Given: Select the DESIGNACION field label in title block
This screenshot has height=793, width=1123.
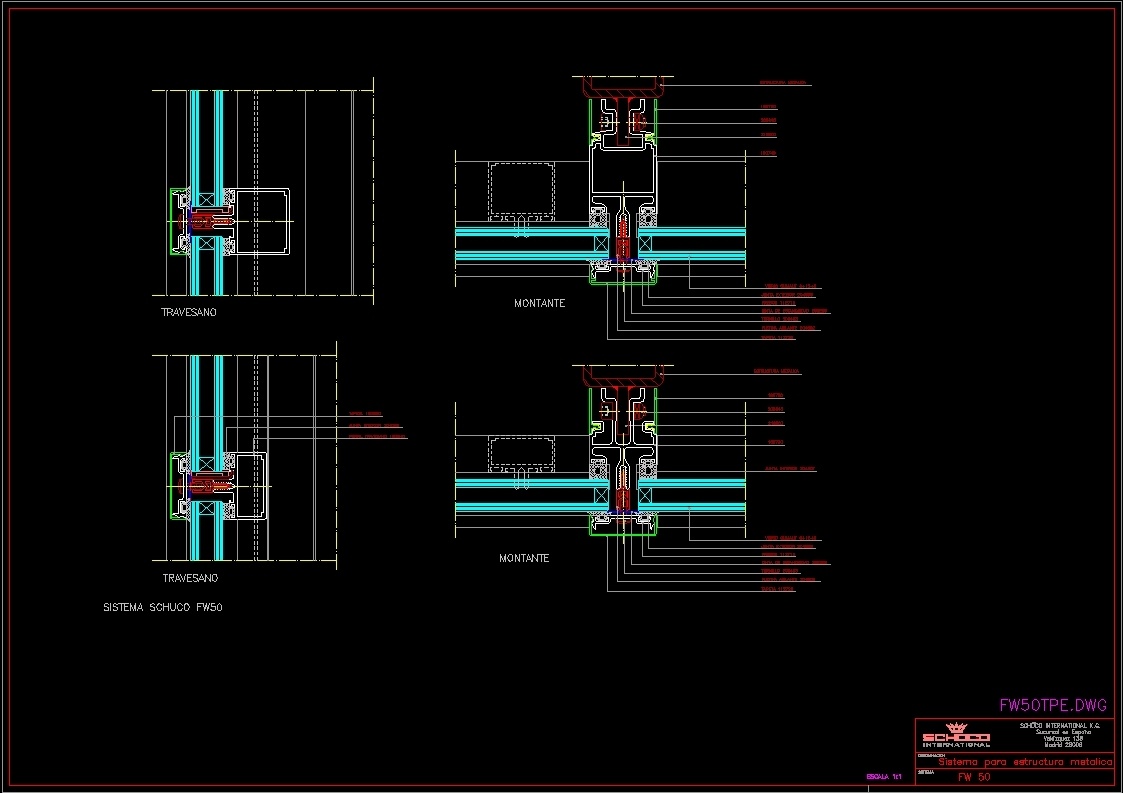Looking at the screenshot, I should [930, 755].
